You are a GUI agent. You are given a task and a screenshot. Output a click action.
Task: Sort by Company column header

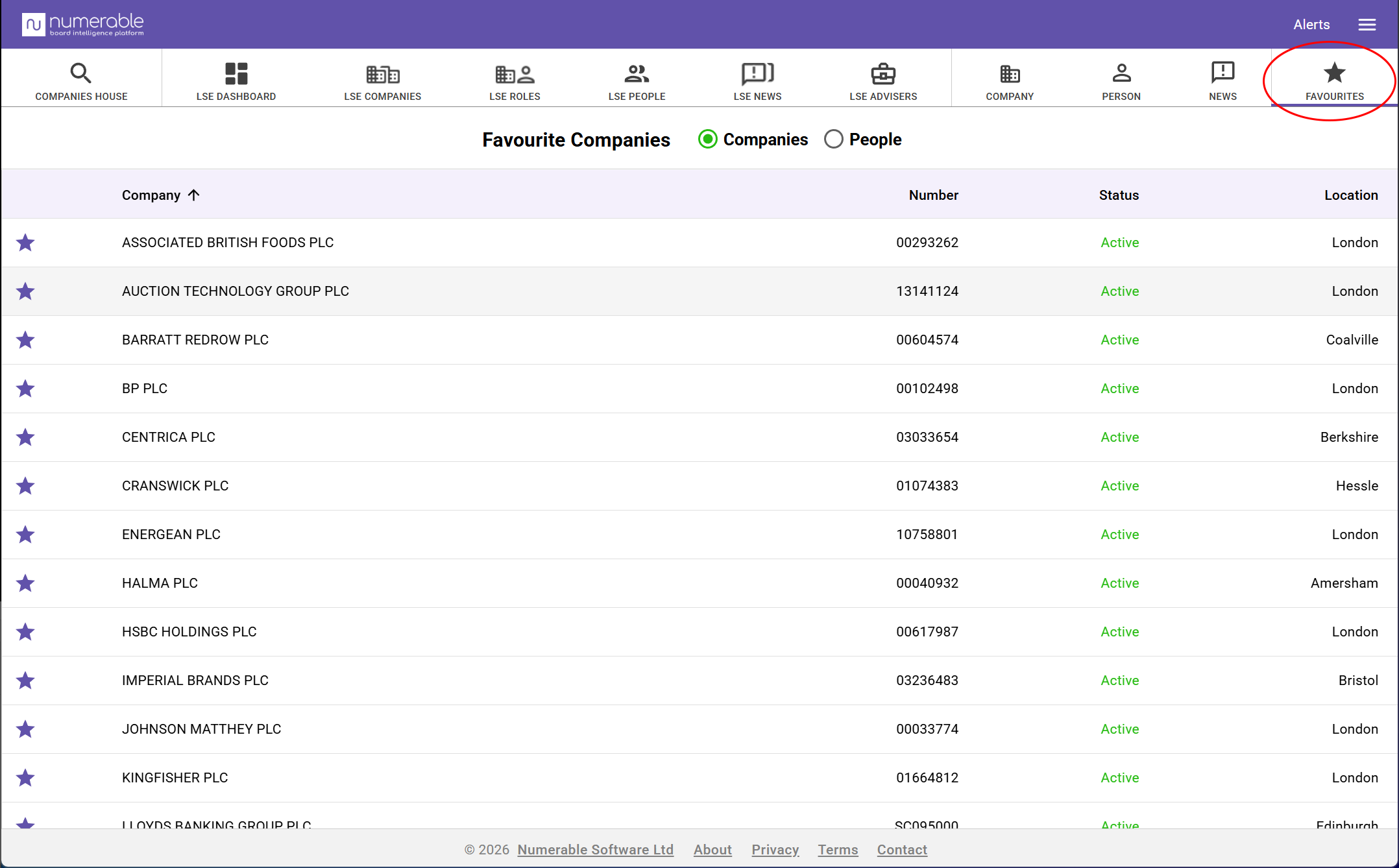click(160, 195)
